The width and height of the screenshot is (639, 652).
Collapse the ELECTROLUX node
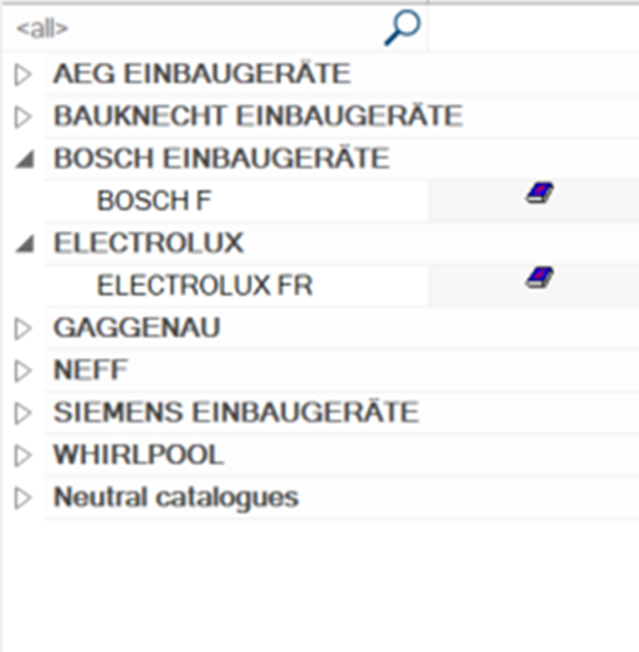pos(25,244)
